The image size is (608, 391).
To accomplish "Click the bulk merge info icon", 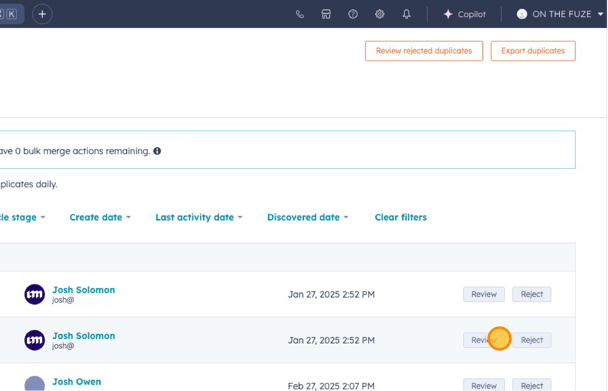I will (x=157, y=151).
